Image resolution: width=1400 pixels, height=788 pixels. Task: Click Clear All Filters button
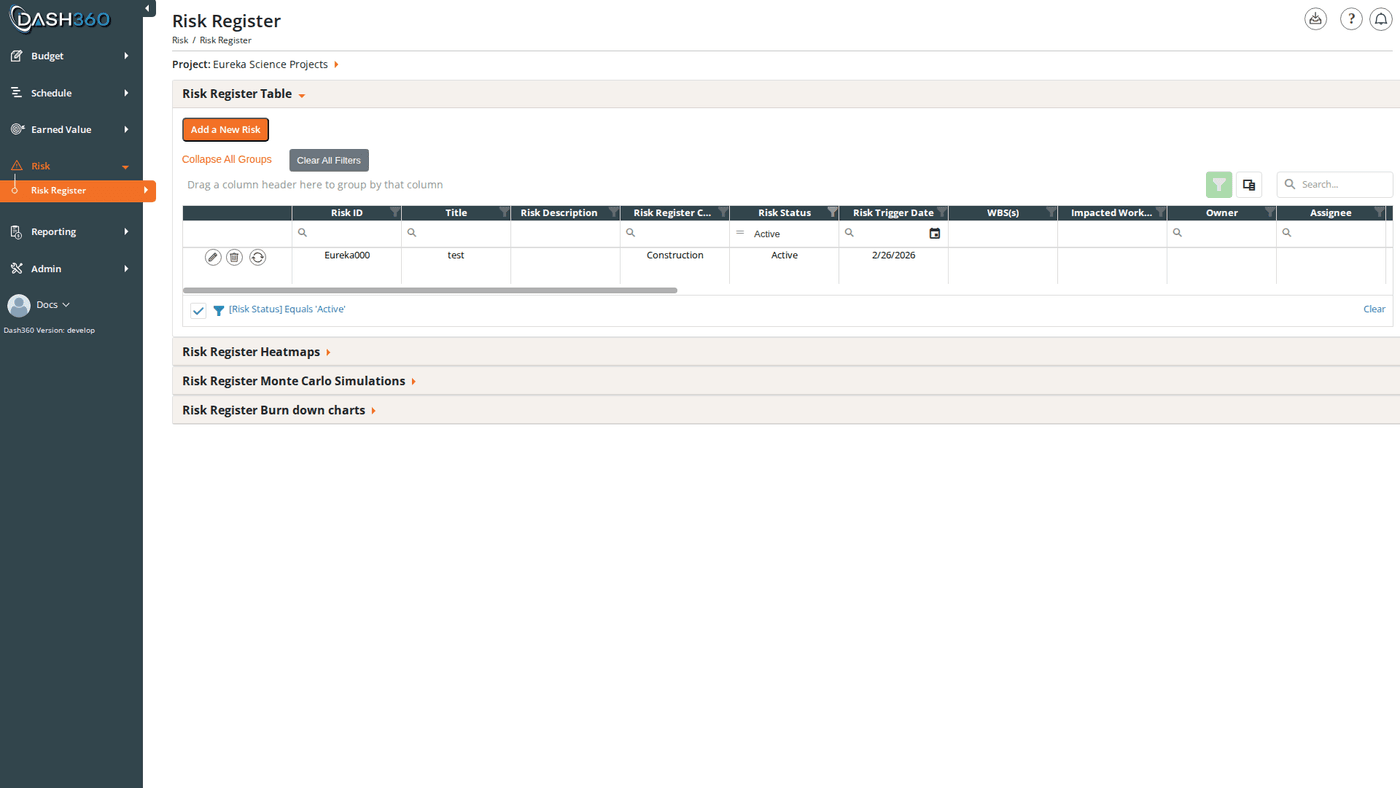329,160
